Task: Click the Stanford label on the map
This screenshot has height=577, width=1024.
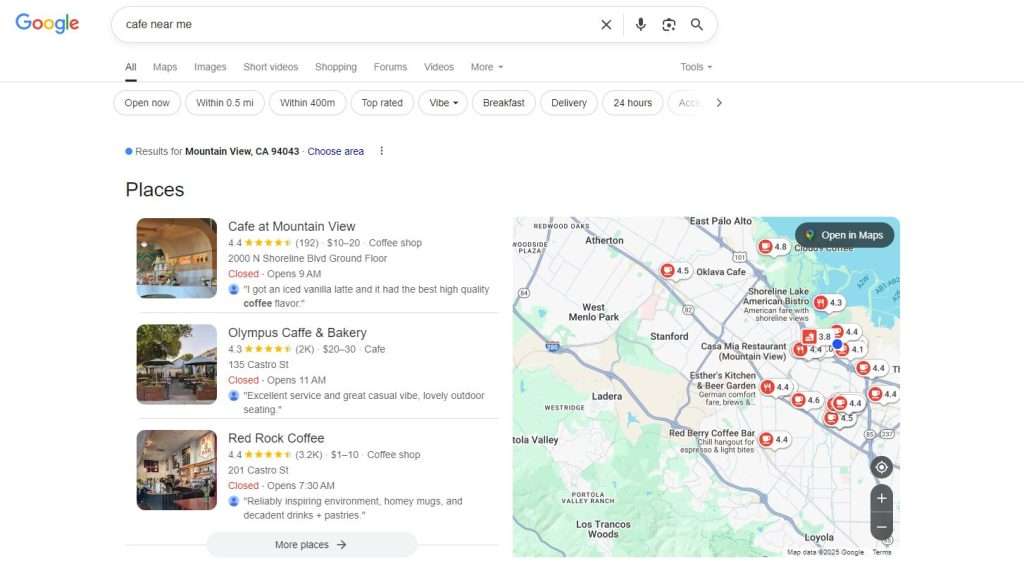Action: click(669, 336)
